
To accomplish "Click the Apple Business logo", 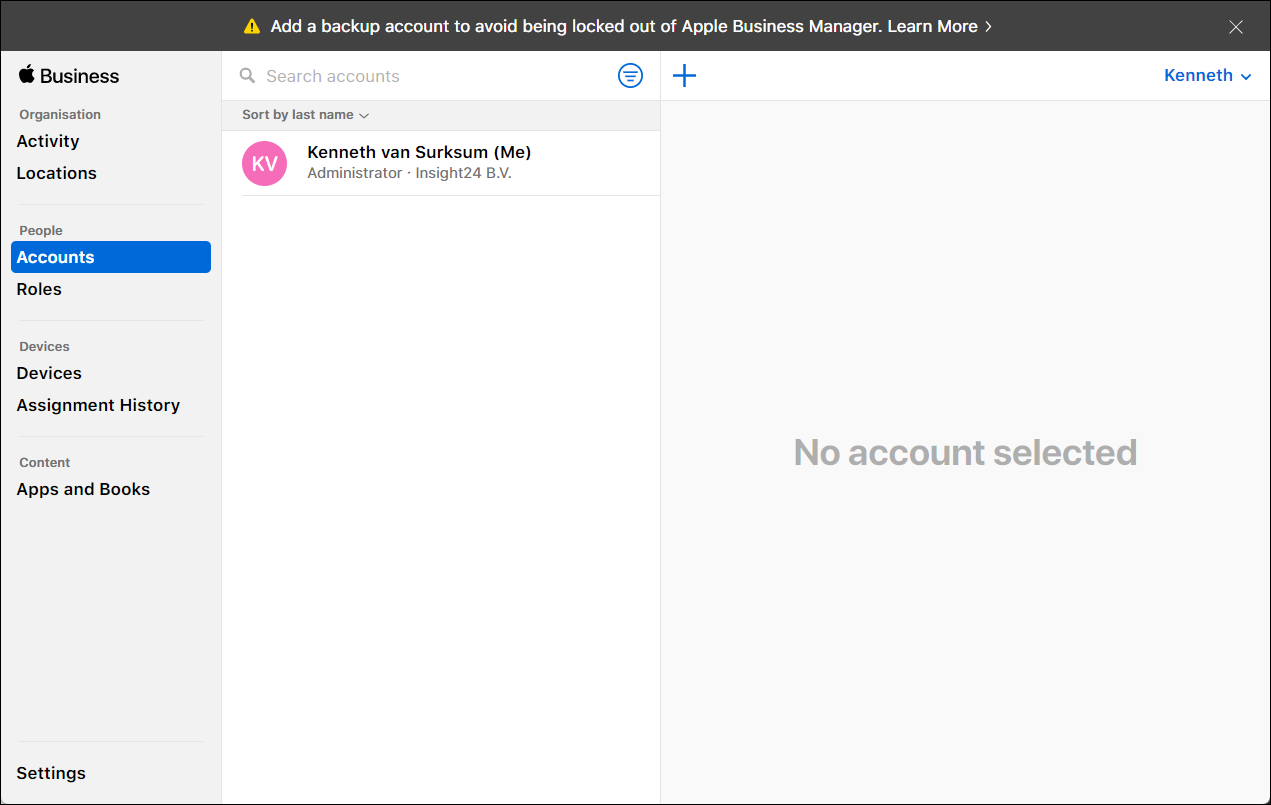I will coord(68,76).
